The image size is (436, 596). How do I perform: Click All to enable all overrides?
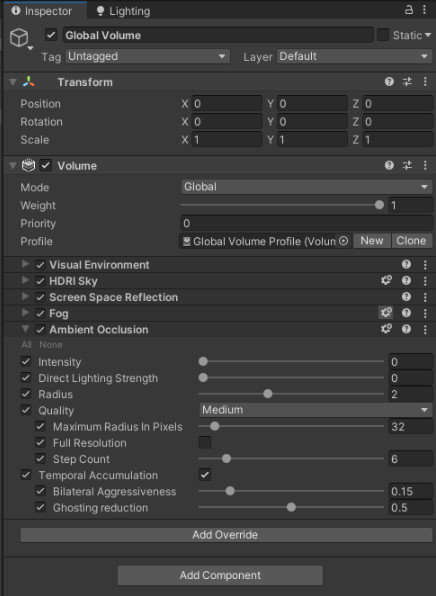(x=26, y=345)
